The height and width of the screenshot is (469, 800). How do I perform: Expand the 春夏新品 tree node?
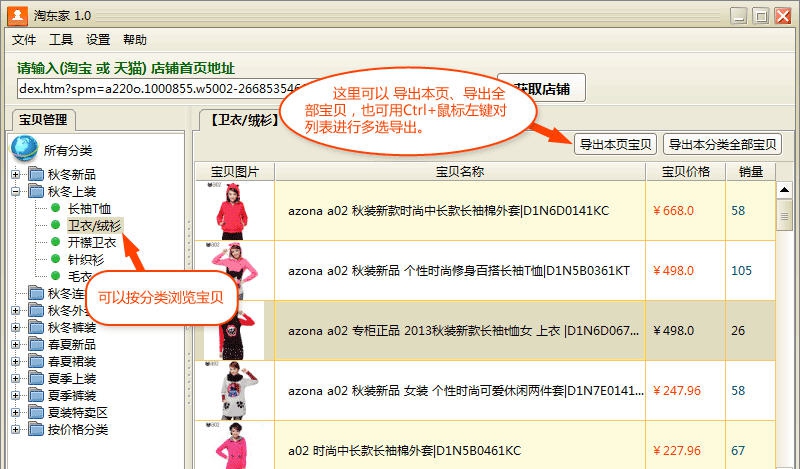pyautogui.click(x=15, y=344)
